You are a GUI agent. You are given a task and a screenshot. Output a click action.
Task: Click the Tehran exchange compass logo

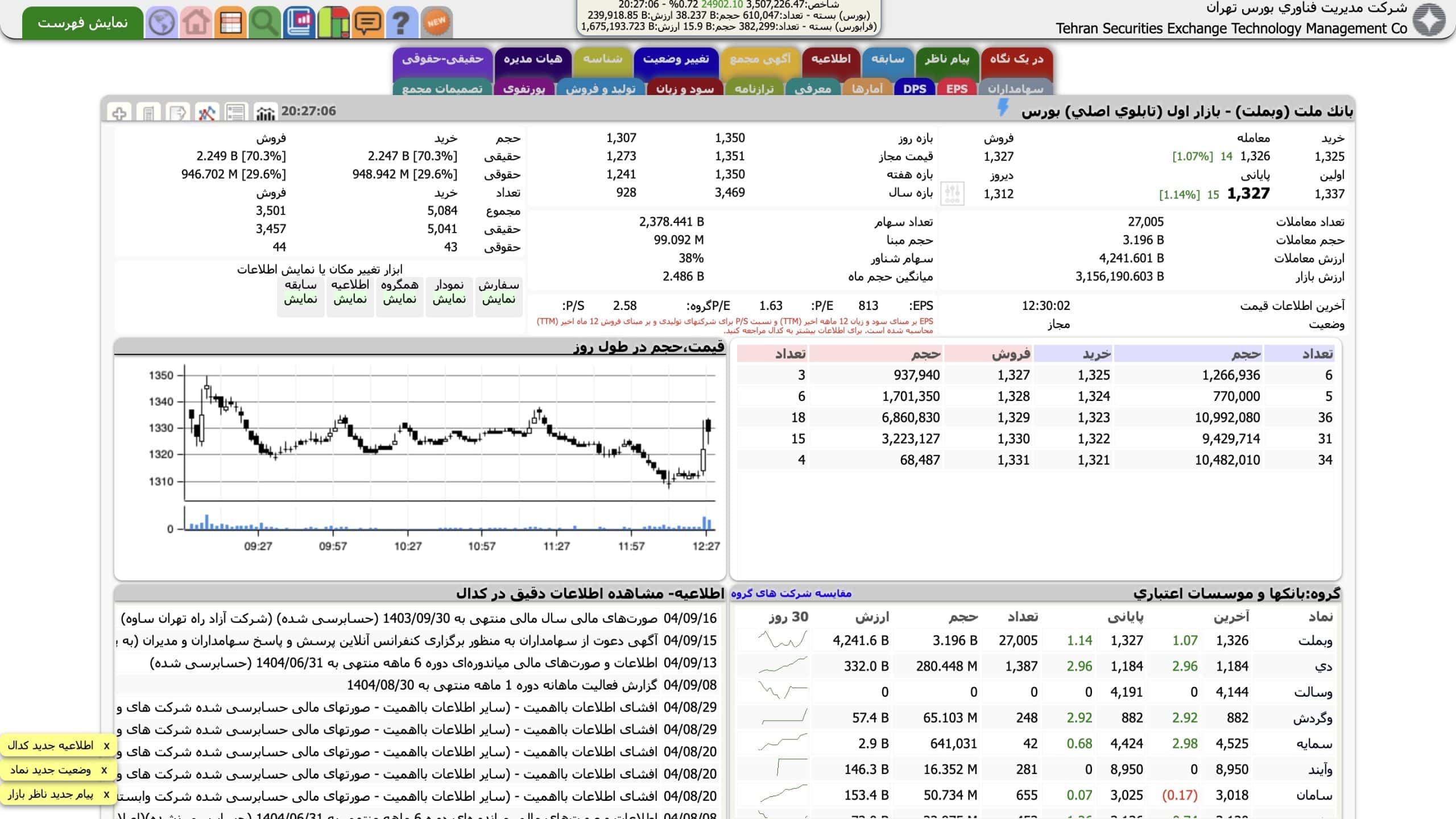[x=1429, y=20]
